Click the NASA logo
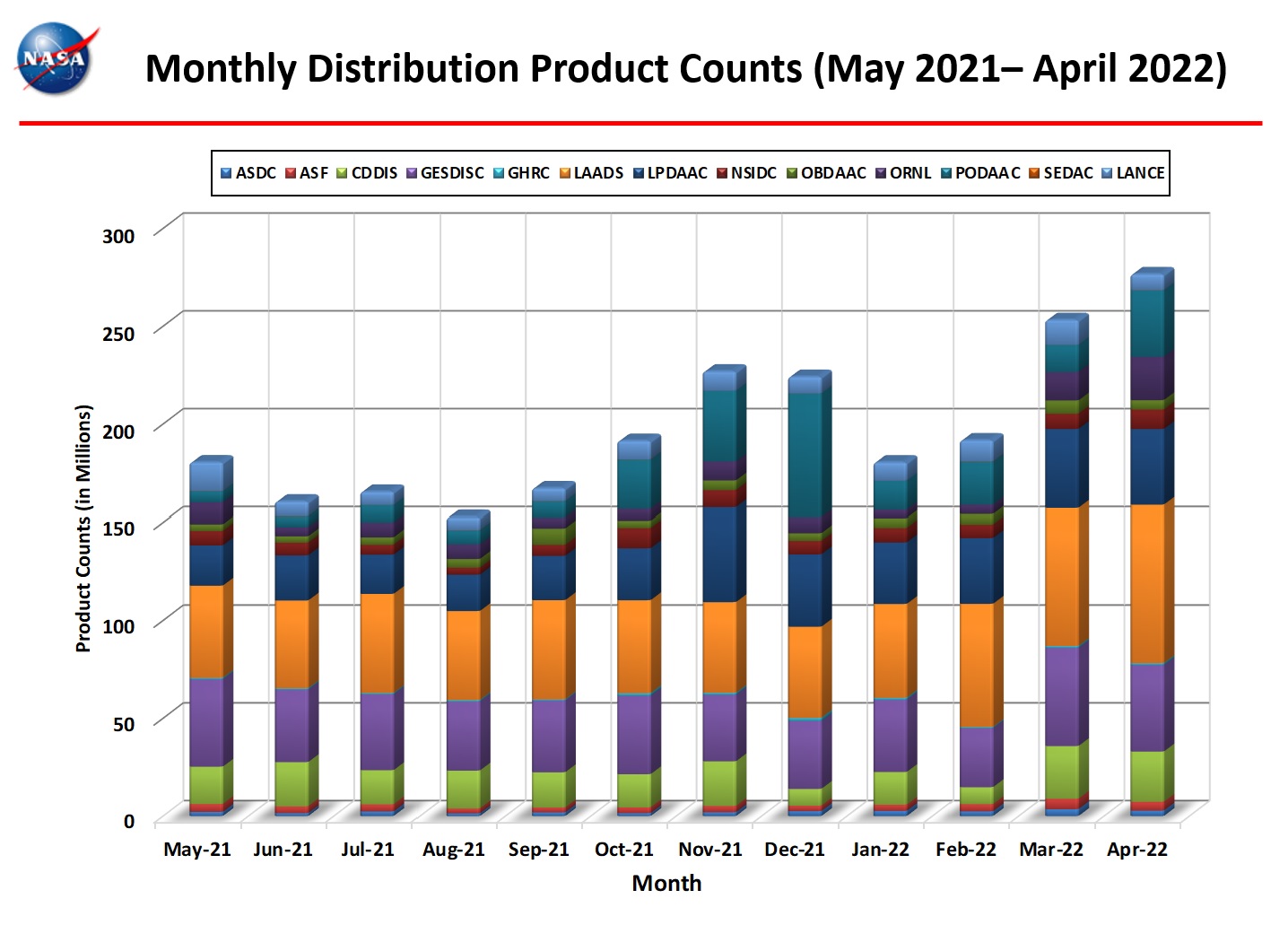Screen dimensions: 1288x925 (56, 59)
